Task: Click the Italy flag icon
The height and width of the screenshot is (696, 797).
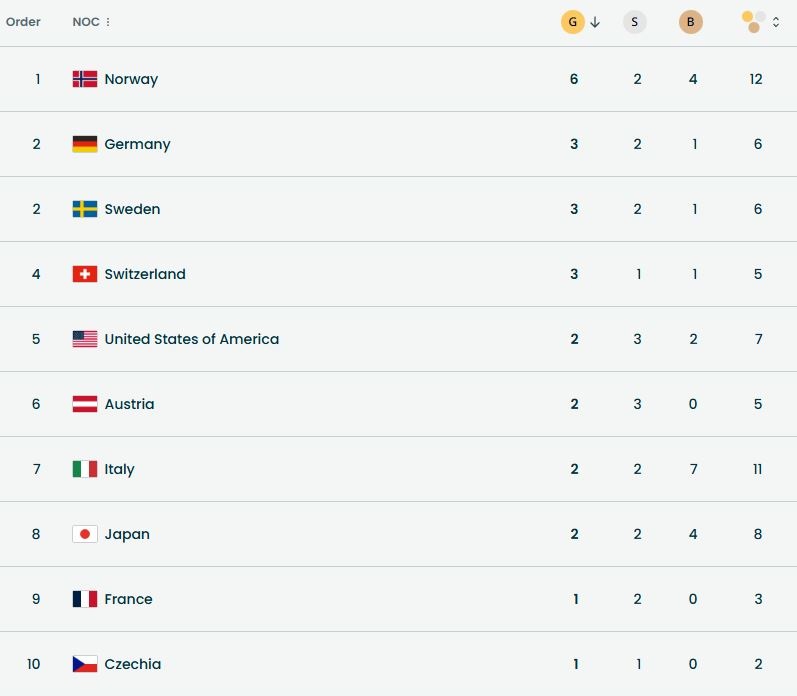Action: click(84, 469)
